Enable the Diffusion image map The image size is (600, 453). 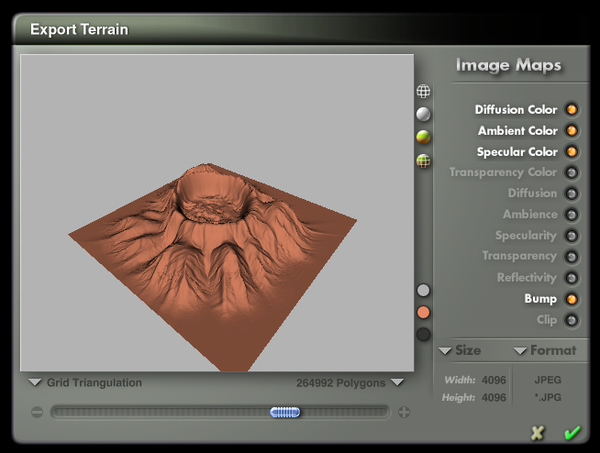click(x=572, y=194)
